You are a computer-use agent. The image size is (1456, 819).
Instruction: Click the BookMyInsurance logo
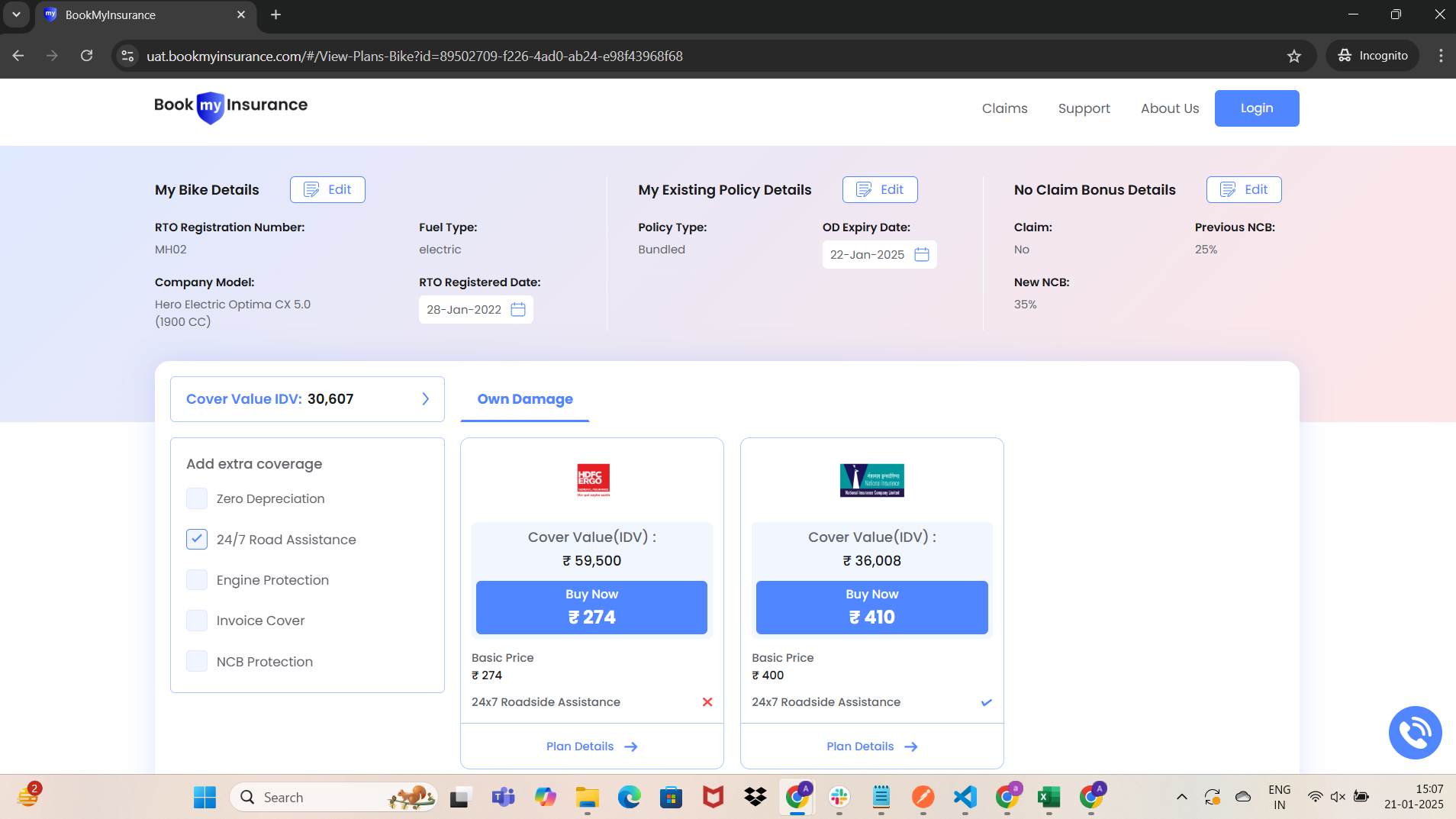[x=230, y=107]
